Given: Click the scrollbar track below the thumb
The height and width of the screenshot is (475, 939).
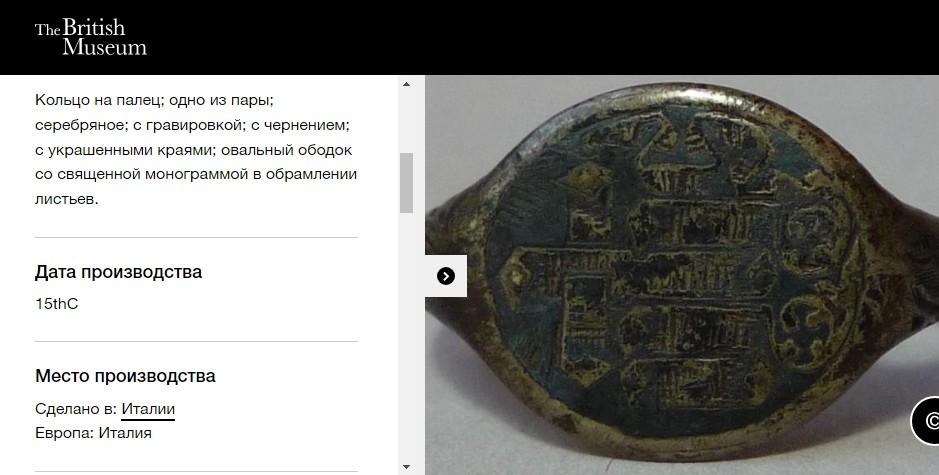Looking at the screenshot, I should [406, 335].
